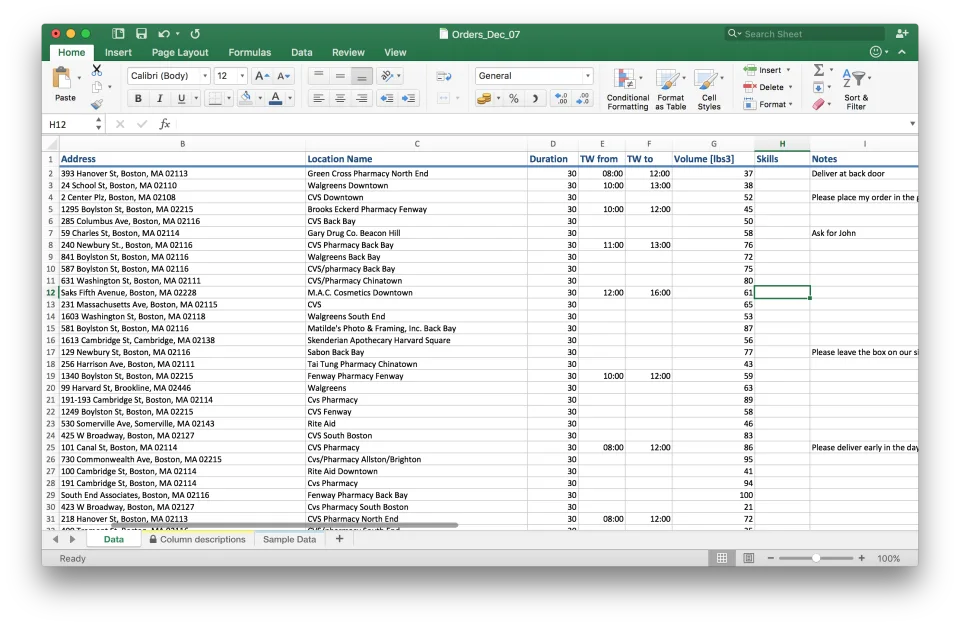Increase decimal places
Viewport: 960px width, 626px height.
(561, 98)
